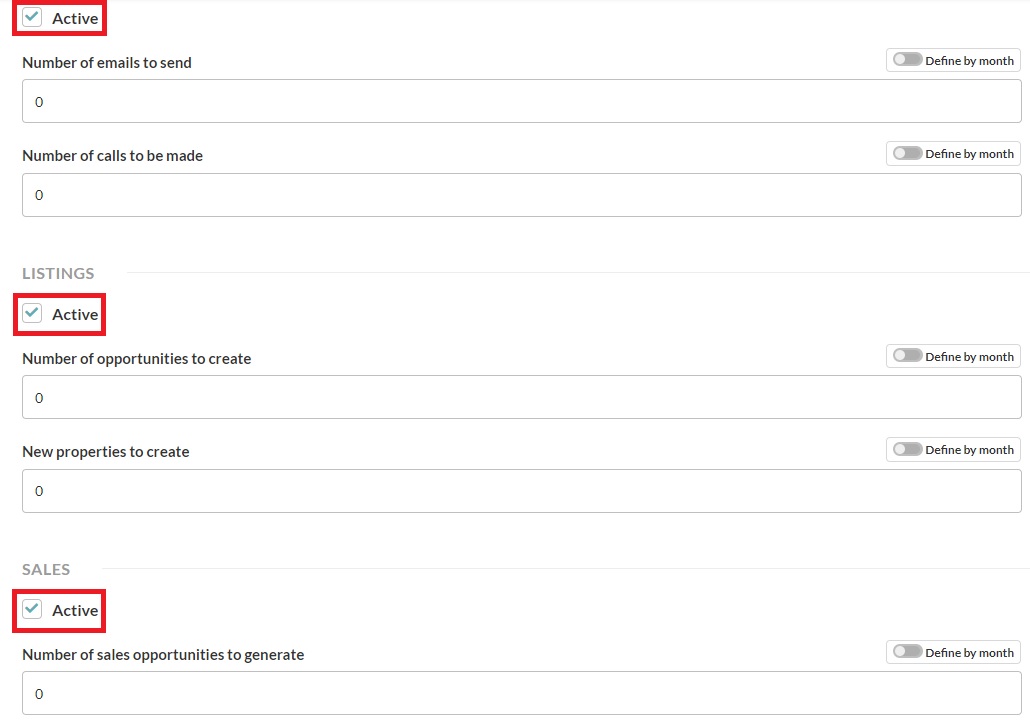Click the "Number of emails to send" label
This screenshot has height=726, width=1030.
107,62
